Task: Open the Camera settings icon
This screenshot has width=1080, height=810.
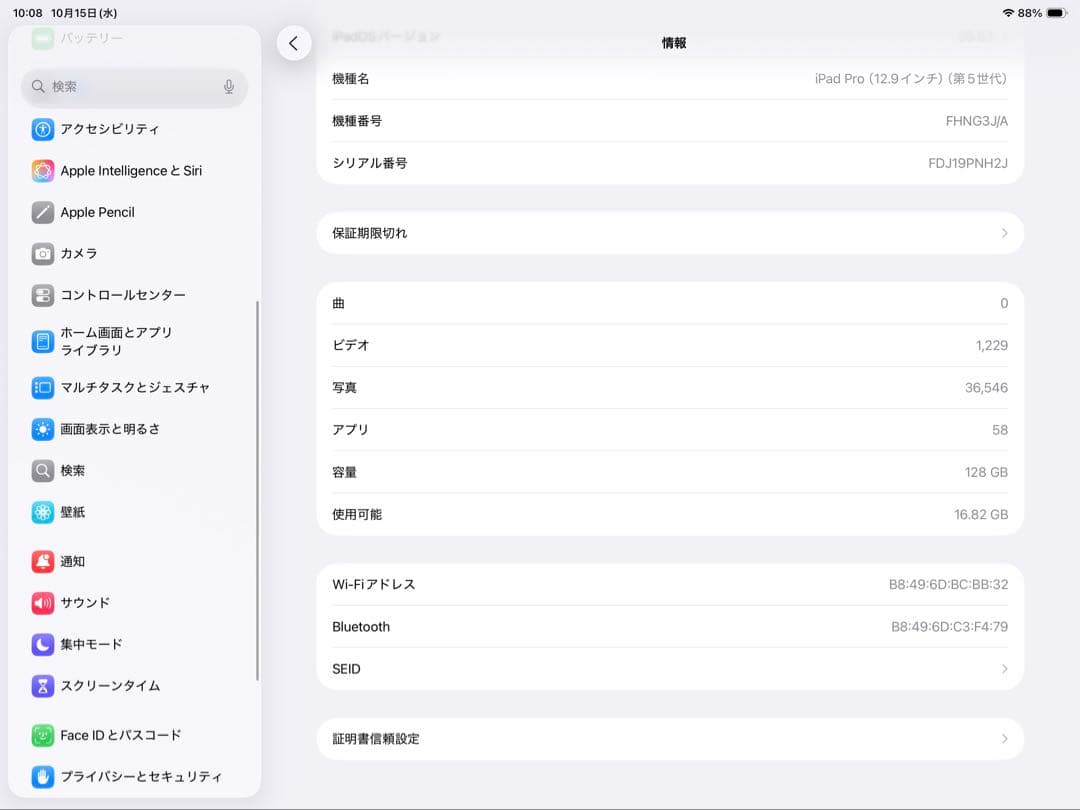Action: [41, 253]
